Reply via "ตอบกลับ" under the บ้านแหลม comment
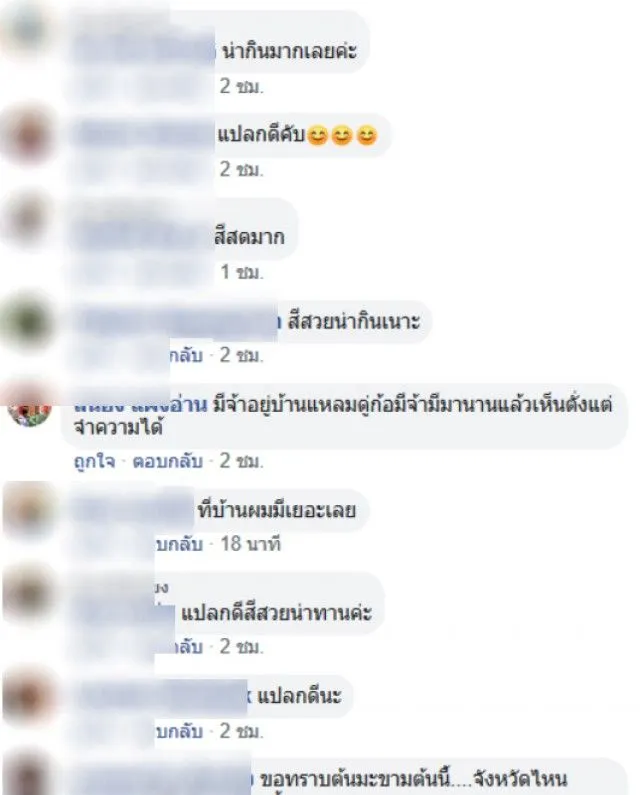Image resolution: width=640 pixels, height=795 pixels. [x=167, y=461]
